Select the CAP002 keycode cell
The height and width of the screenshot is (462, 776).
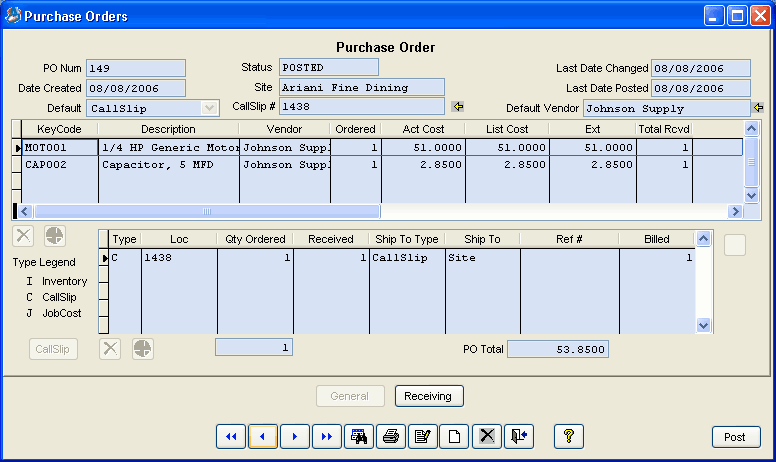[x=60, y=165]
